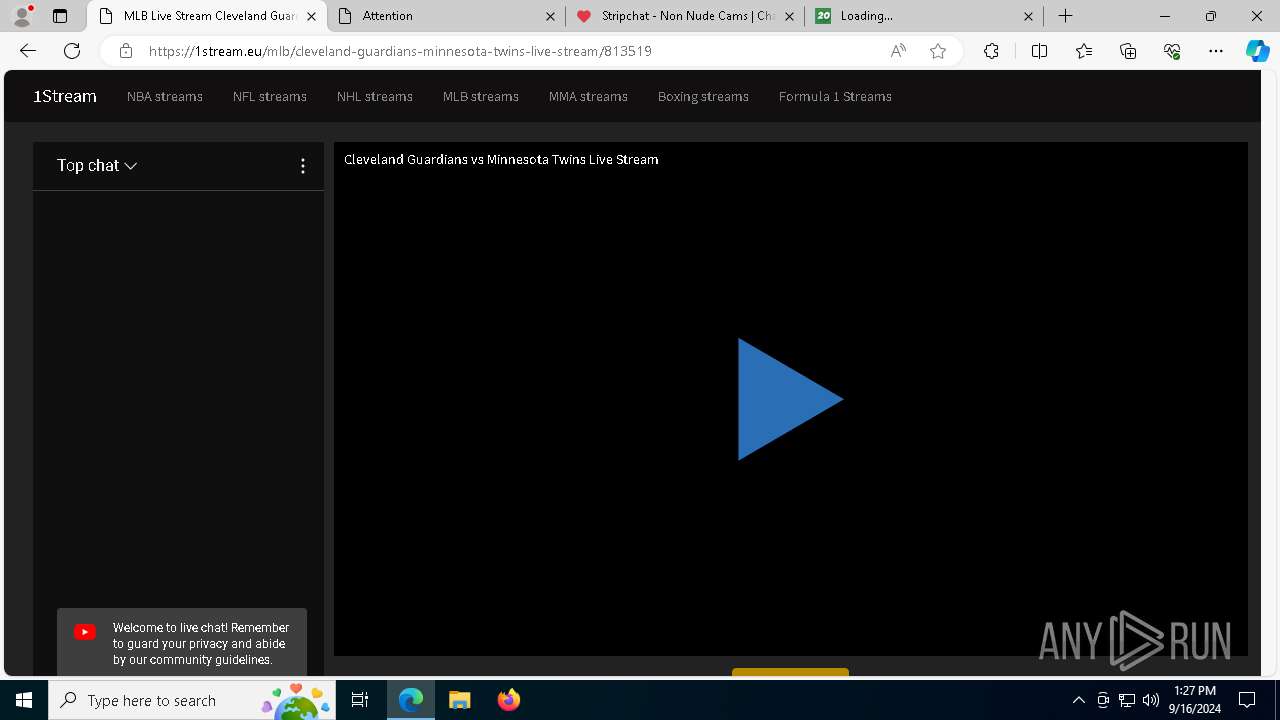The image size is (1280, 720).
Task: Open a new tab with plus button
Action: 1066,16
